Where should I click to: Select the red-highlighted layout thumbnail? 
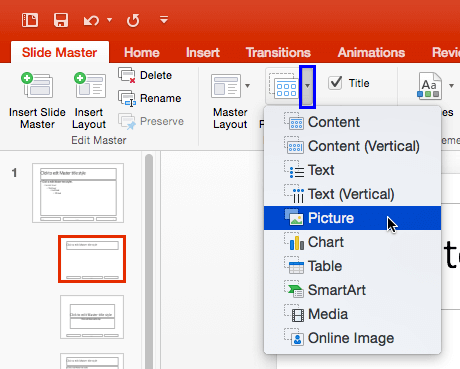point(92,259)
